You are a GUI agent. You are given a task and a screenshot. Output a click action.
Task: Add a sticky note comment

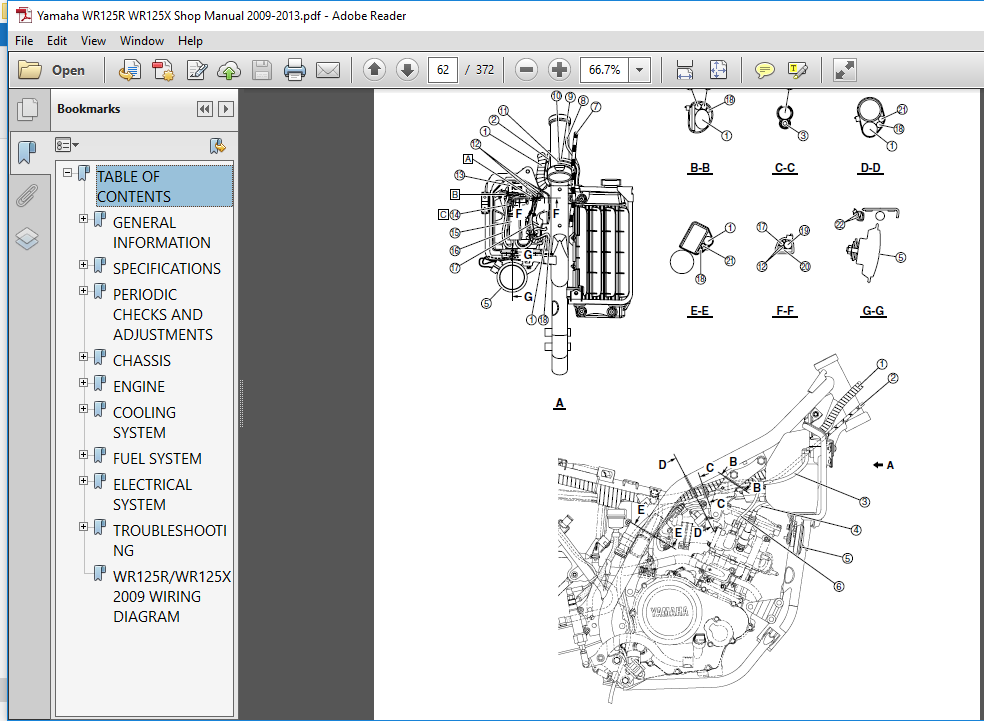coord(764,70)
